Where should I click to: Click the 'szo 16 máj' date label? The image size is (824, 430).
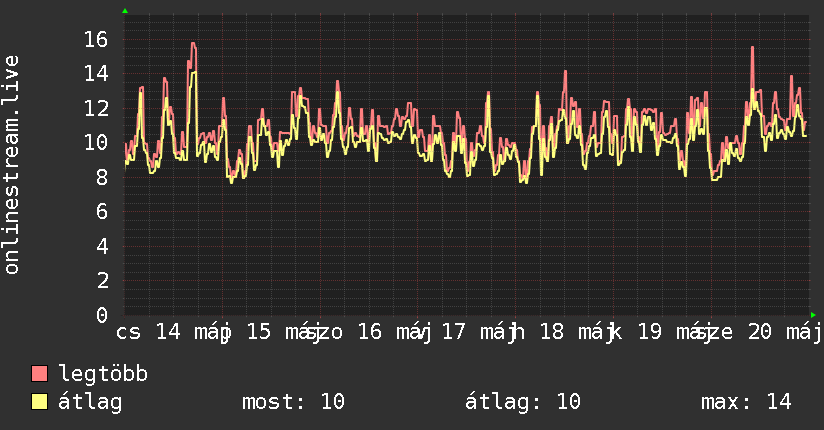click(x=368, y=332)
